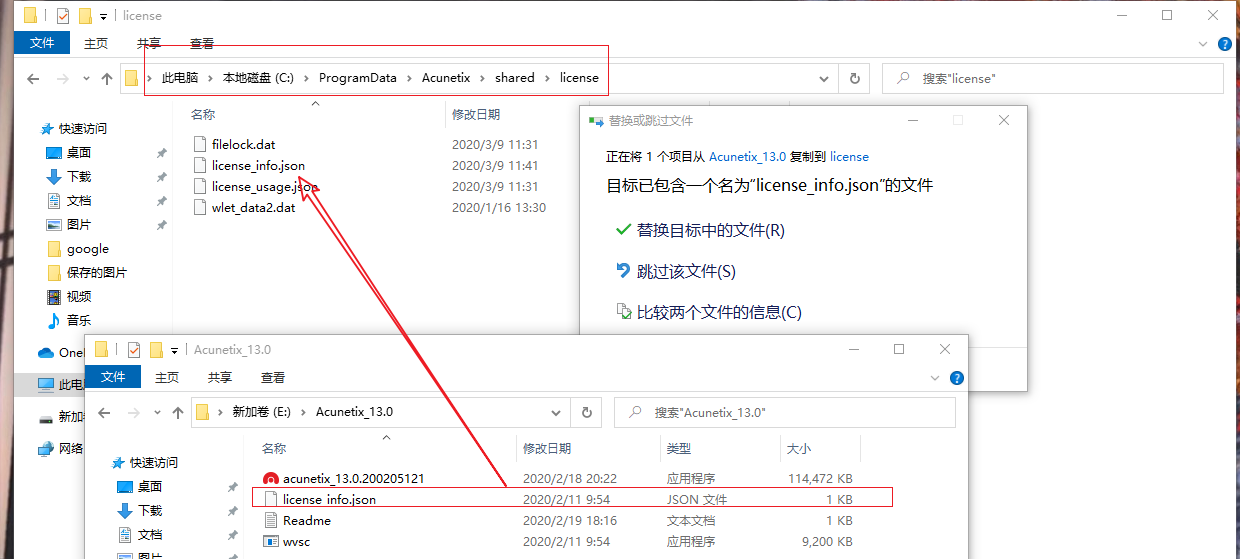The image size is (1240, 559).
Task: Sort by 名称 column in the license window
Action: (203, 115)
